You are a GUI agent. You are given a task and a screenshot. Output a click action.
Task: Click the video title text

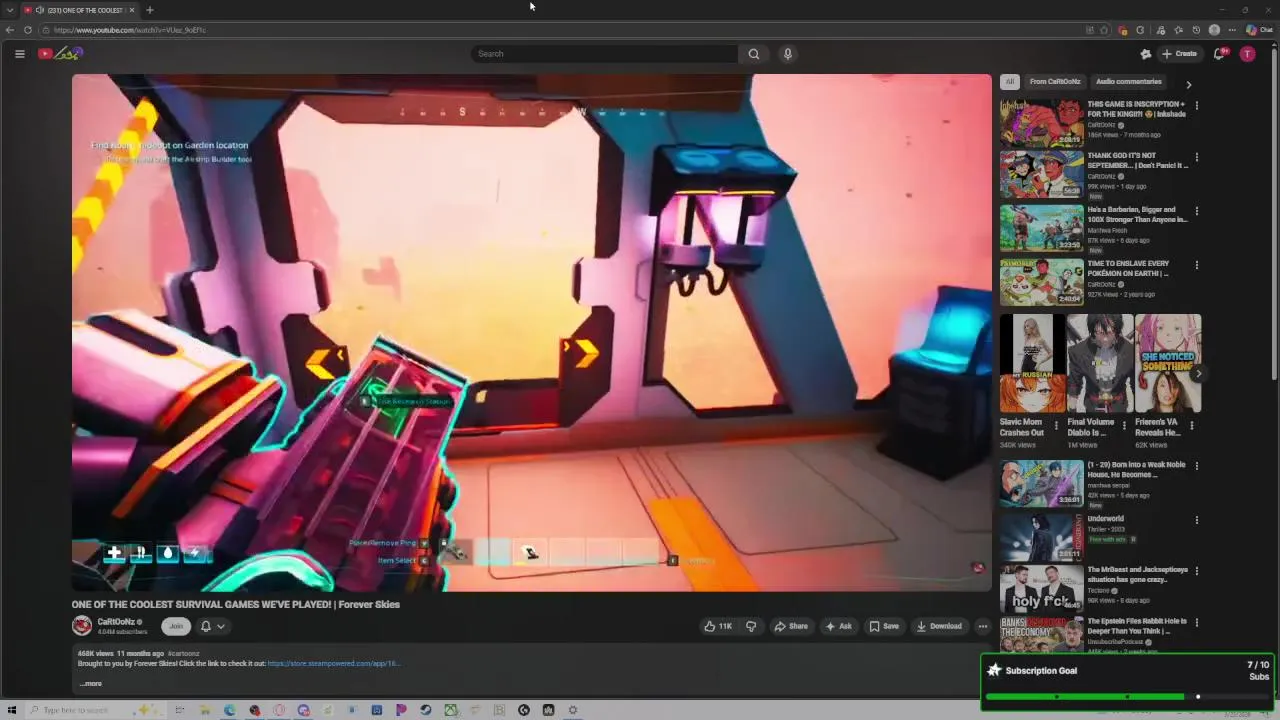coord(236,604)
